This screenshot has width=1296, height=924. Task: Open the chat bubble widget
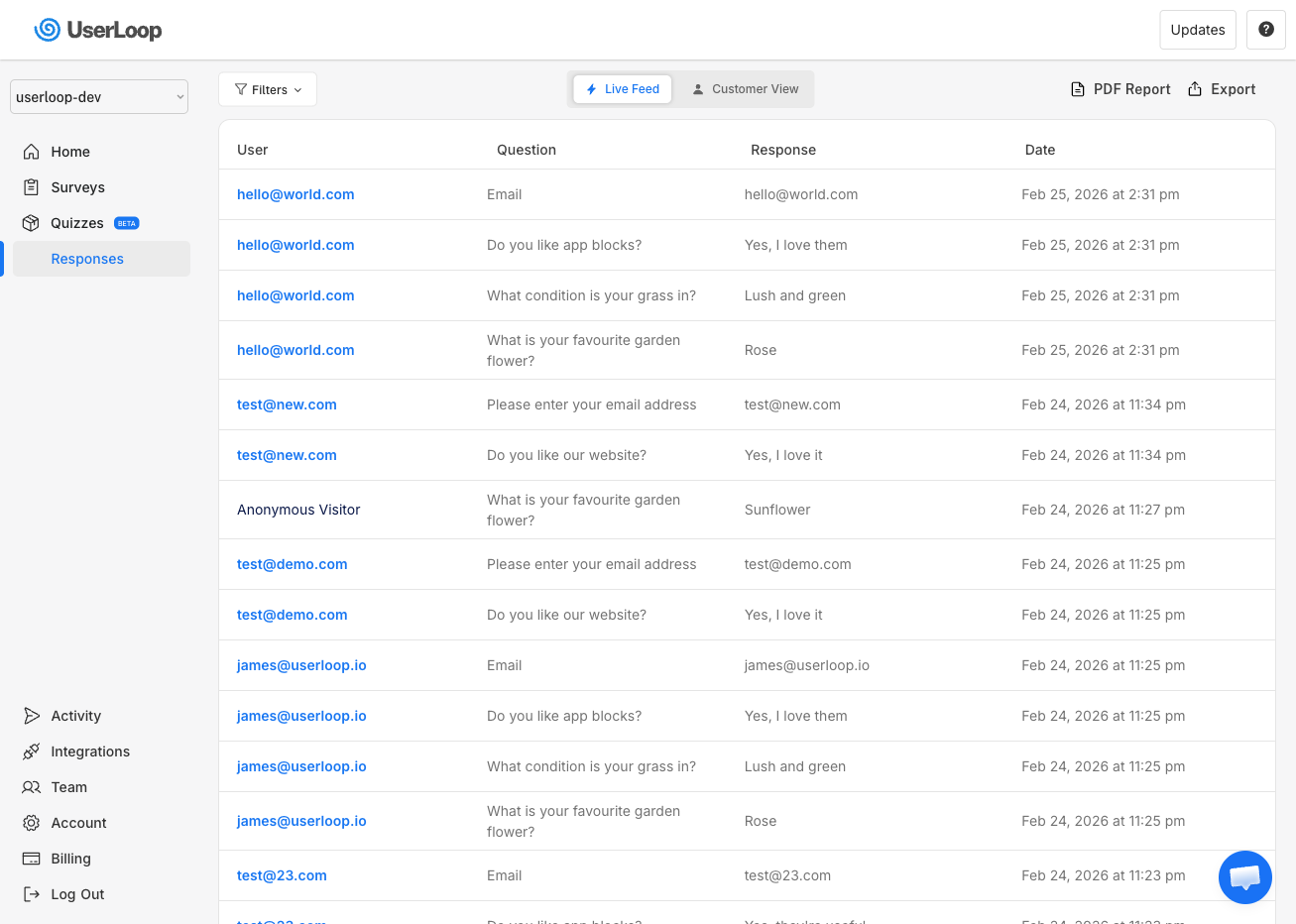coord(1244,876)
